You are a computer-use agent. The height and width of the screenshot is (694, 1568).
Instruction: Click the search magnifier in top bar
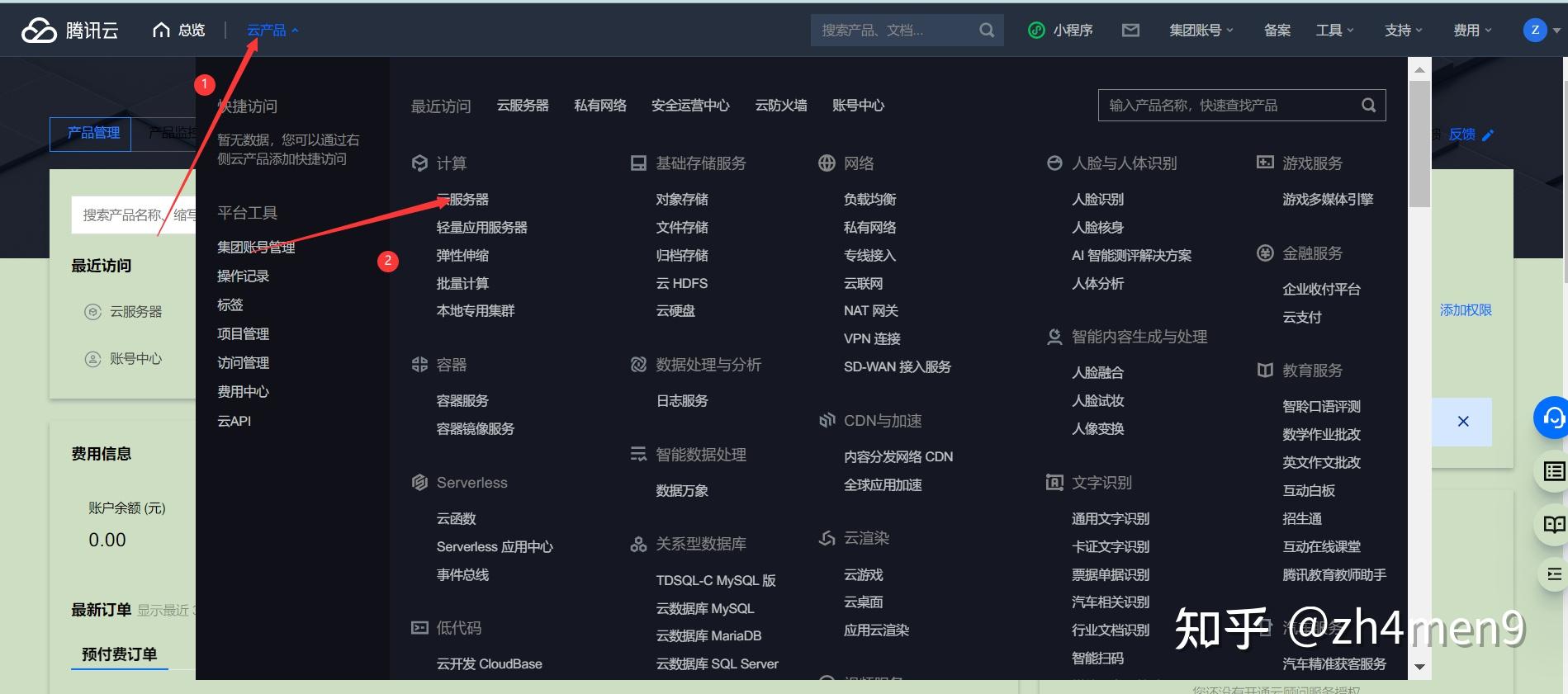point(987,31)
